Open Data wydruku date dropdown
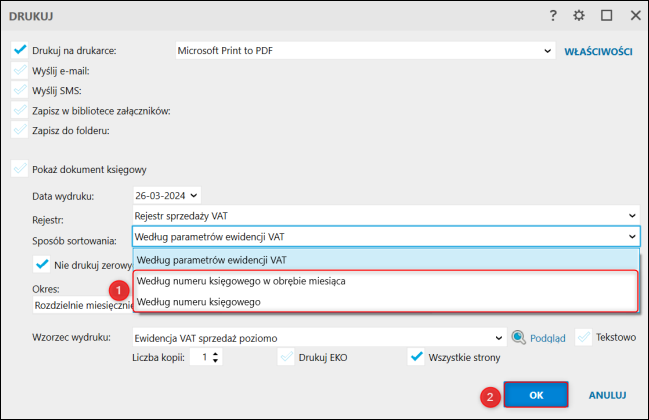The width and height of the screenshot is (649, 420). pos(194,195)
